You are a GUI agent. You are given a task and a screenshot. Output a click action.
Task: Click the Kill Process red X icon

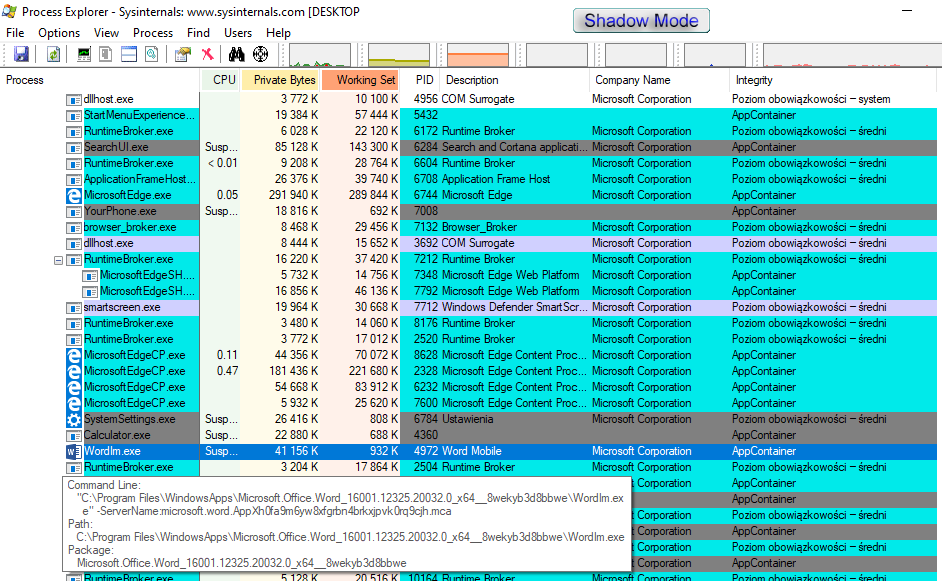(207, 54)
